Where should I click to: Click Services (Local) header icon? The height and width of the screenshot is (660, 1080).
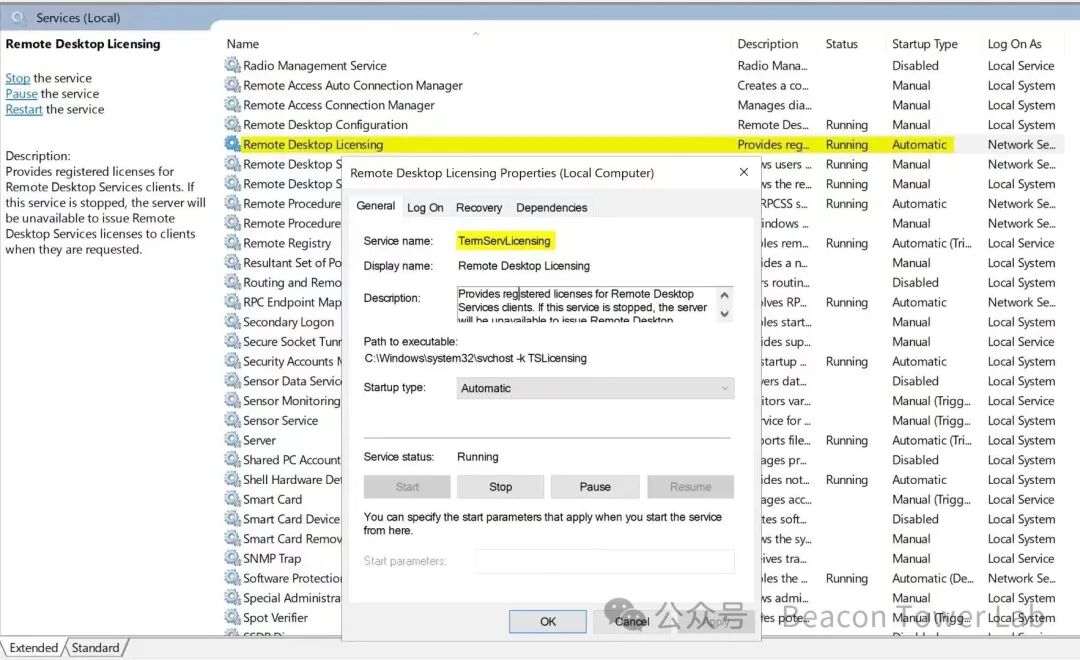coord(19,17)
